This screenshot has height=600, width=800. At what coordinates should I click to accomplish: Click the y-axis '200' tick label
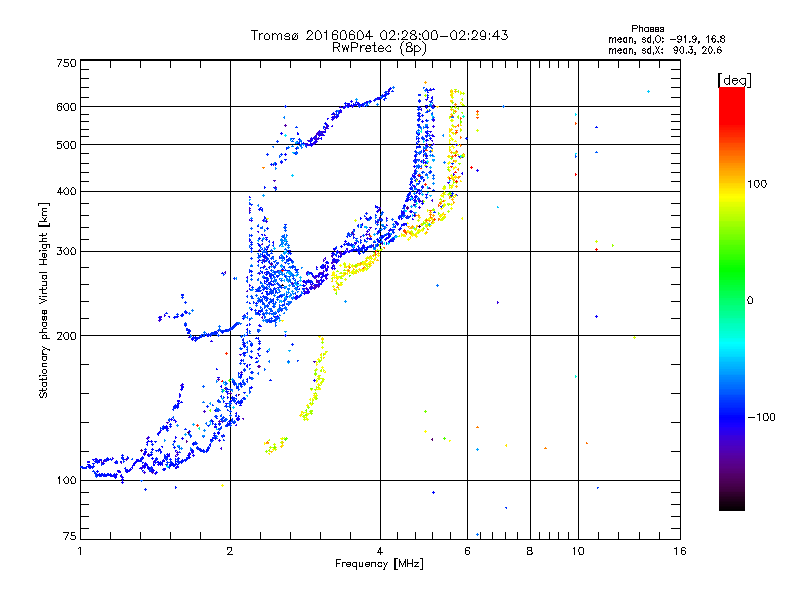(67, 336)
